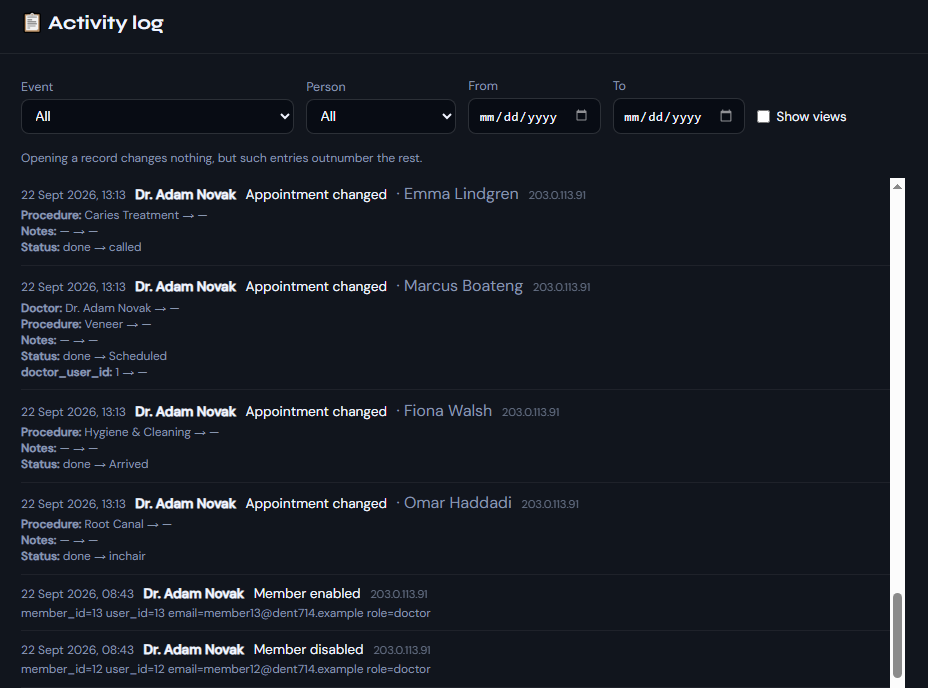Click 'Status: done → Arrived' line
The width and height of the screenshot is (928, 688).
tap(85, 464)
